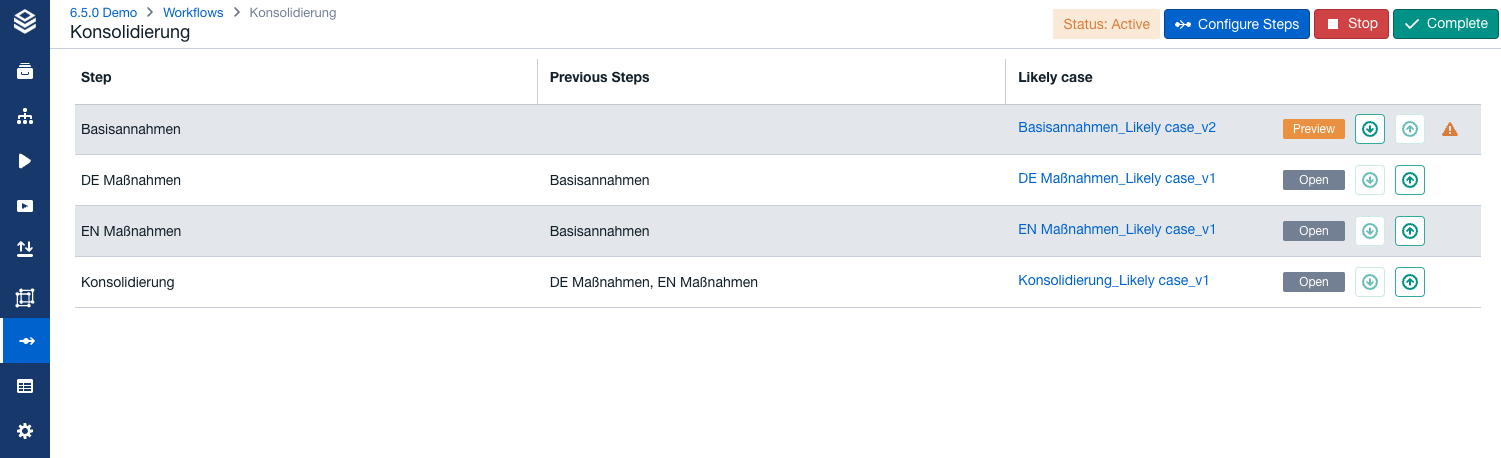Click the Open badge in EN Maßnahmen row
The height and width of the screenshot is (458, 1501).
coord(1313,231)
